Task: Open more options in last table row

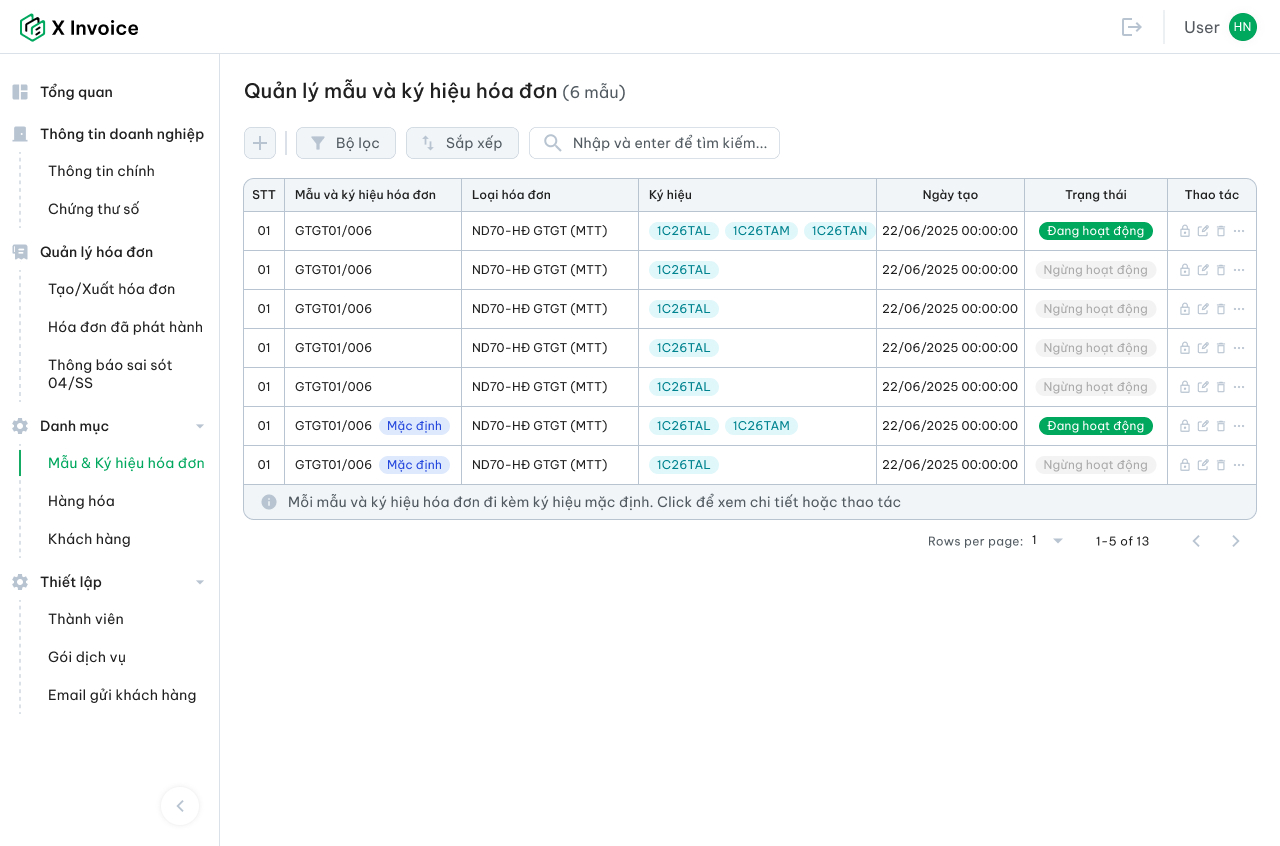Action: point(1239,465)
